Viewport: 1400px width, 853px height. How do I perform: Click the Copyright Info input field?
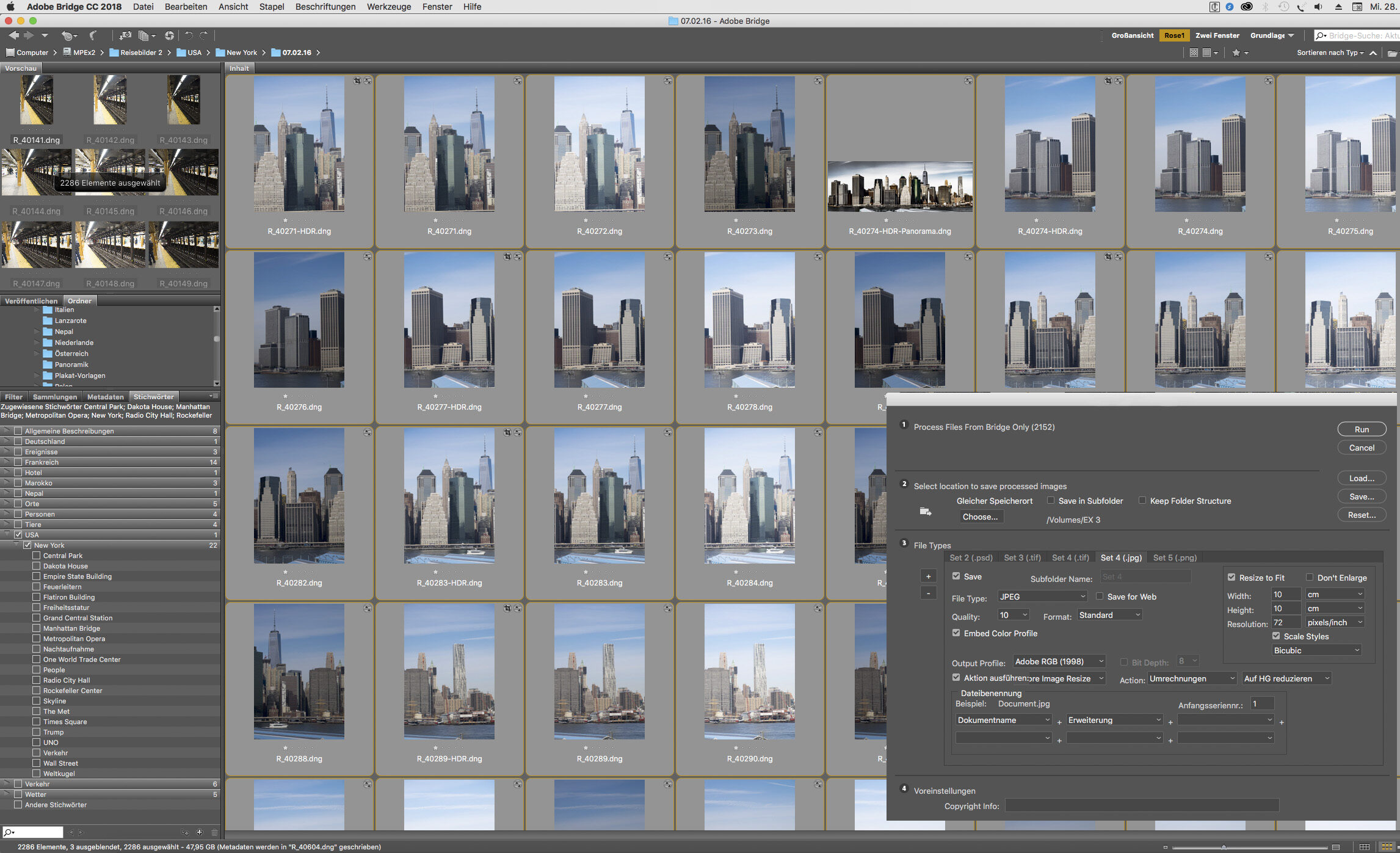1142,806
